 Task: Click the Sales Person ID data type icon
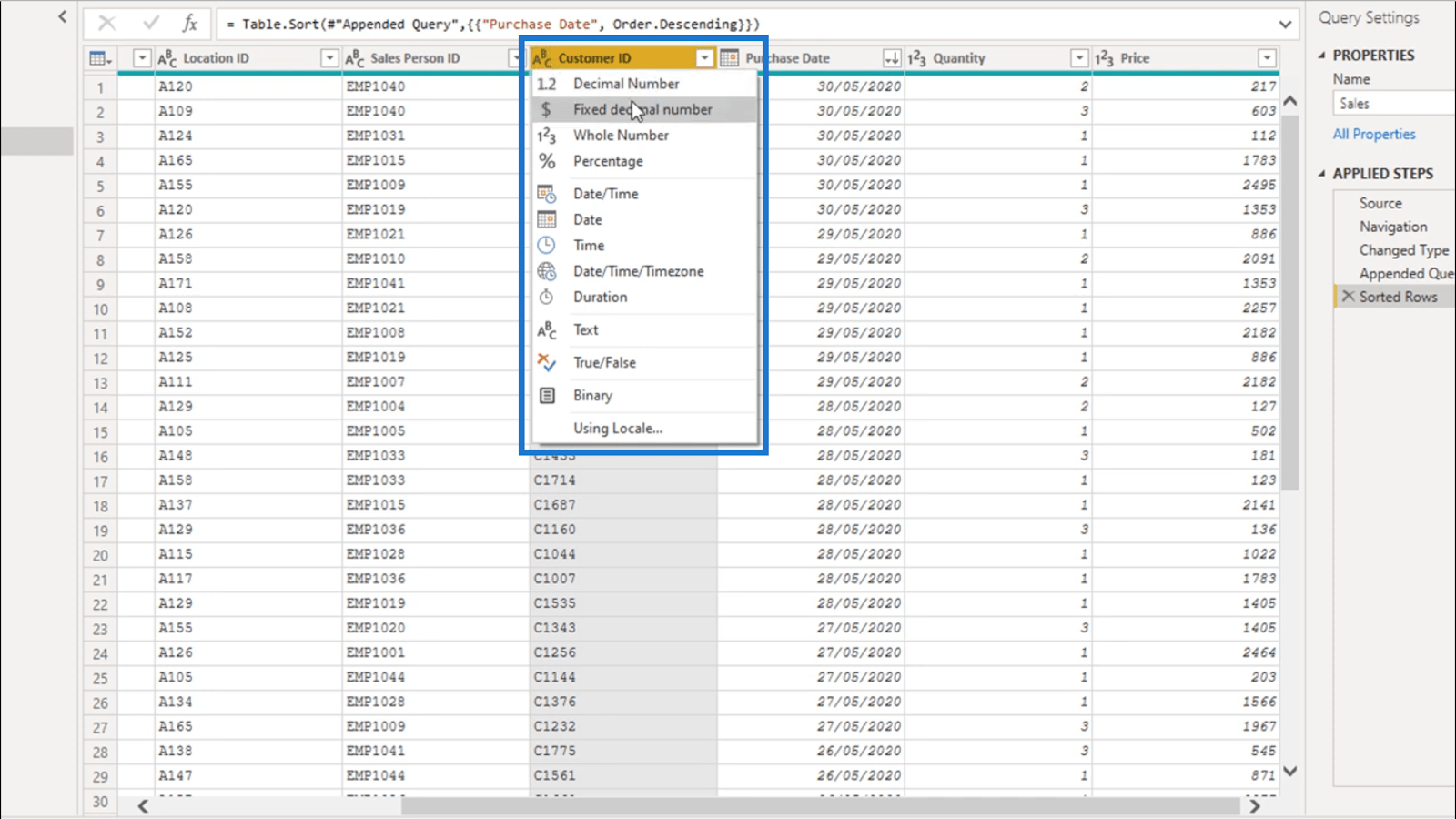coord(354,58)
